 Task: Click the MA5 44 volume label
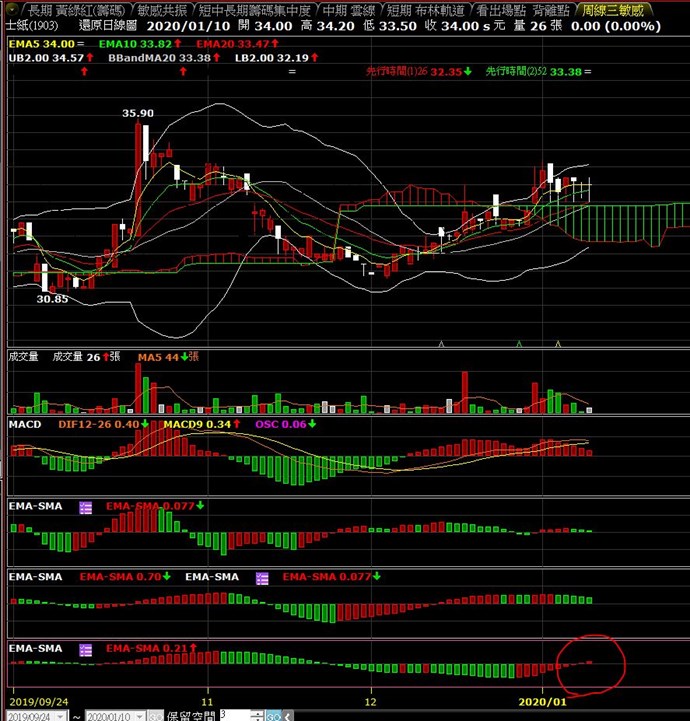tap(158, 357)
